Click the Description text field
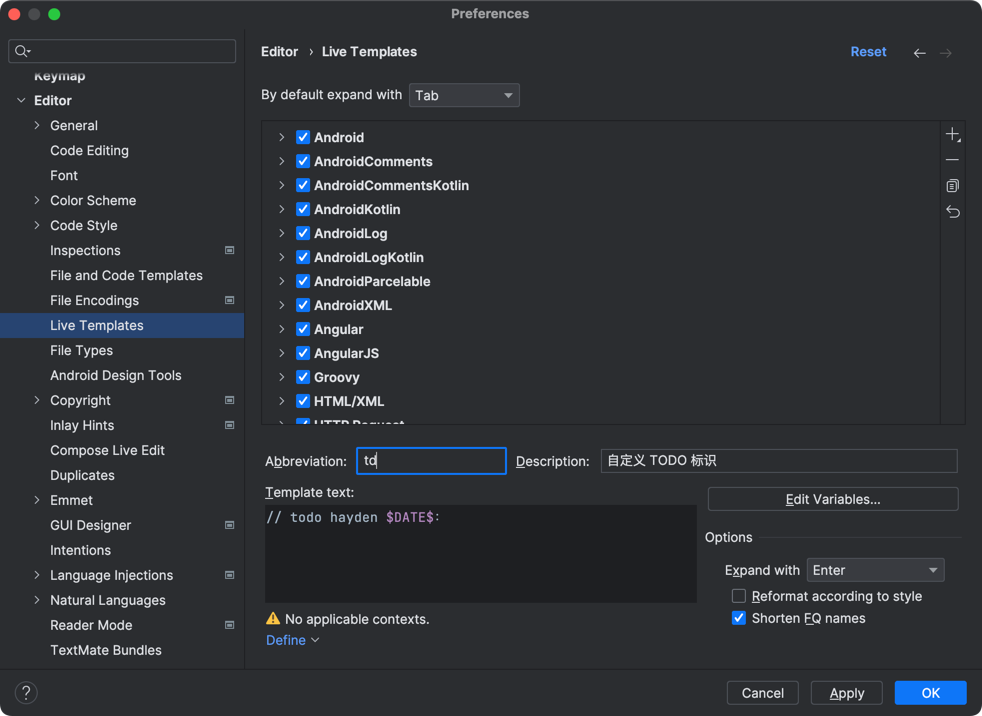 tap(778, 461)
